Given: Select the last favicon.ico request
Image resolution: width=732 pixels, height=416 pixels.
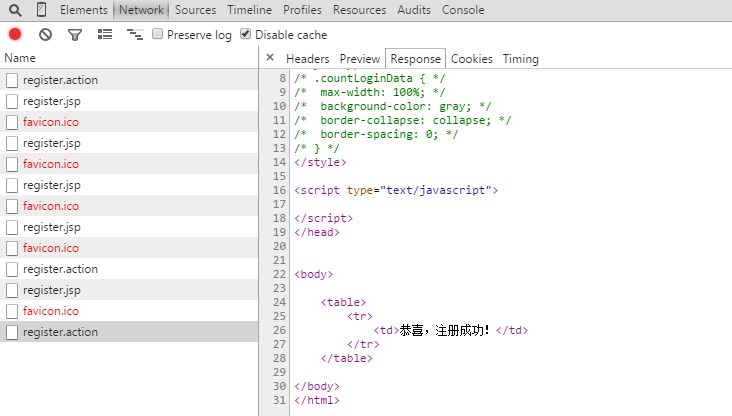Looking at the screenshot, I should tap(129, 311).
